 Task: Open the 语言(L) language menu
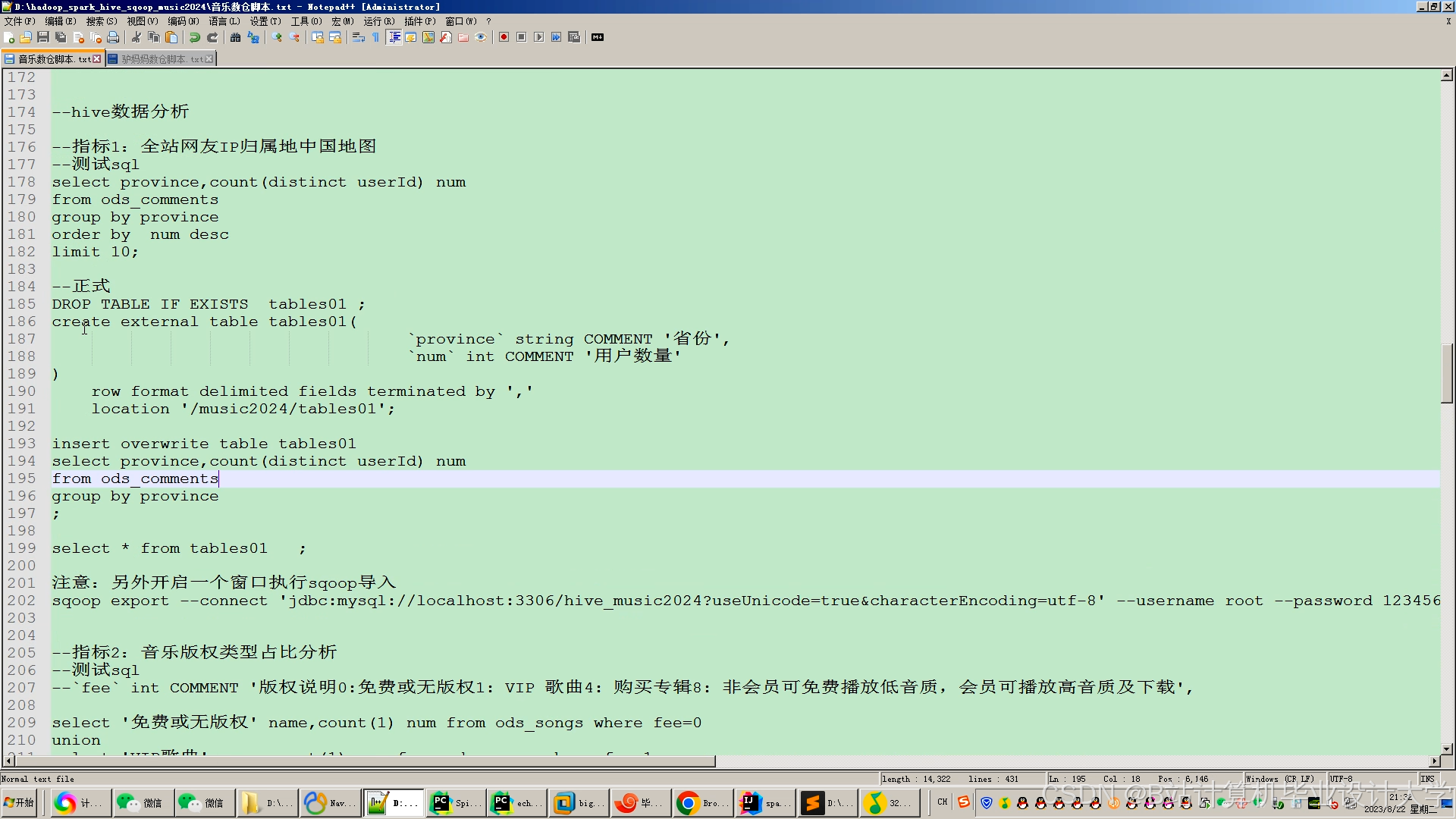coord(224,21)
